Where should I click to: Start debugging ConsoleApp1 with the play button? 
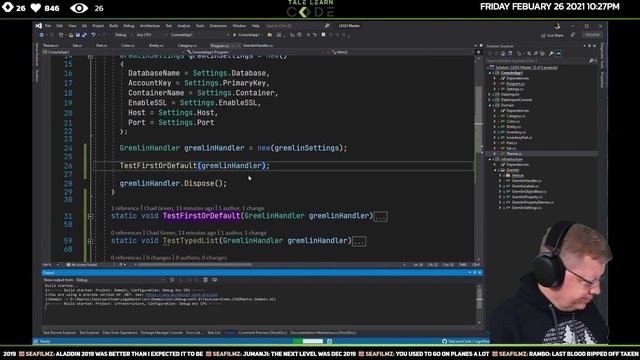[247, 35]
